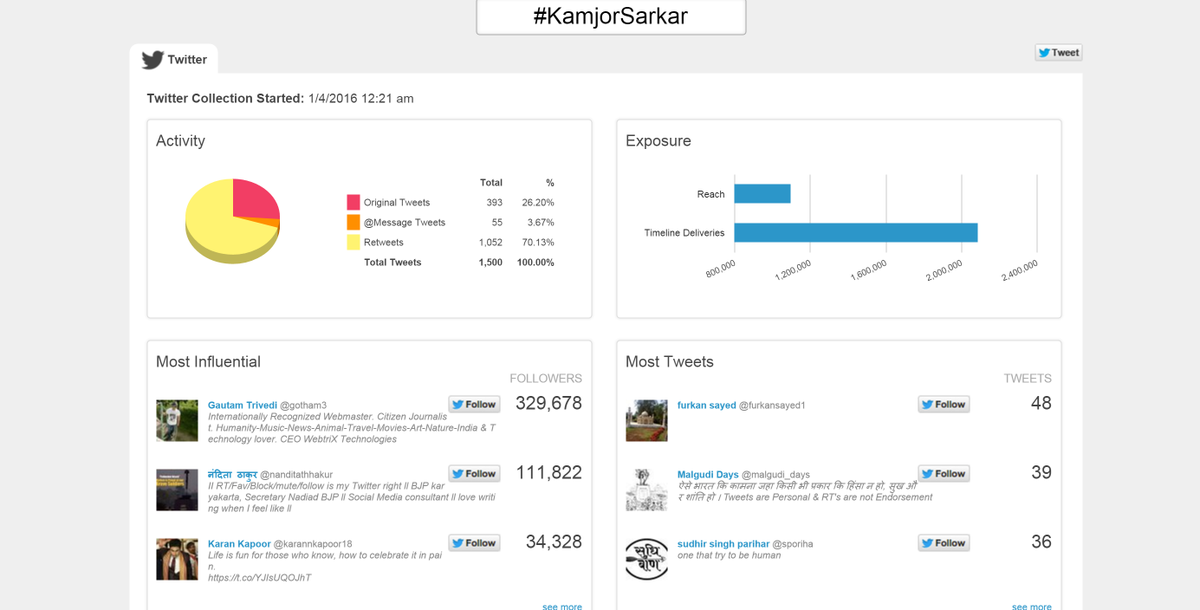
Task: Click the 48 tweets count
Action: (1041, 403)
